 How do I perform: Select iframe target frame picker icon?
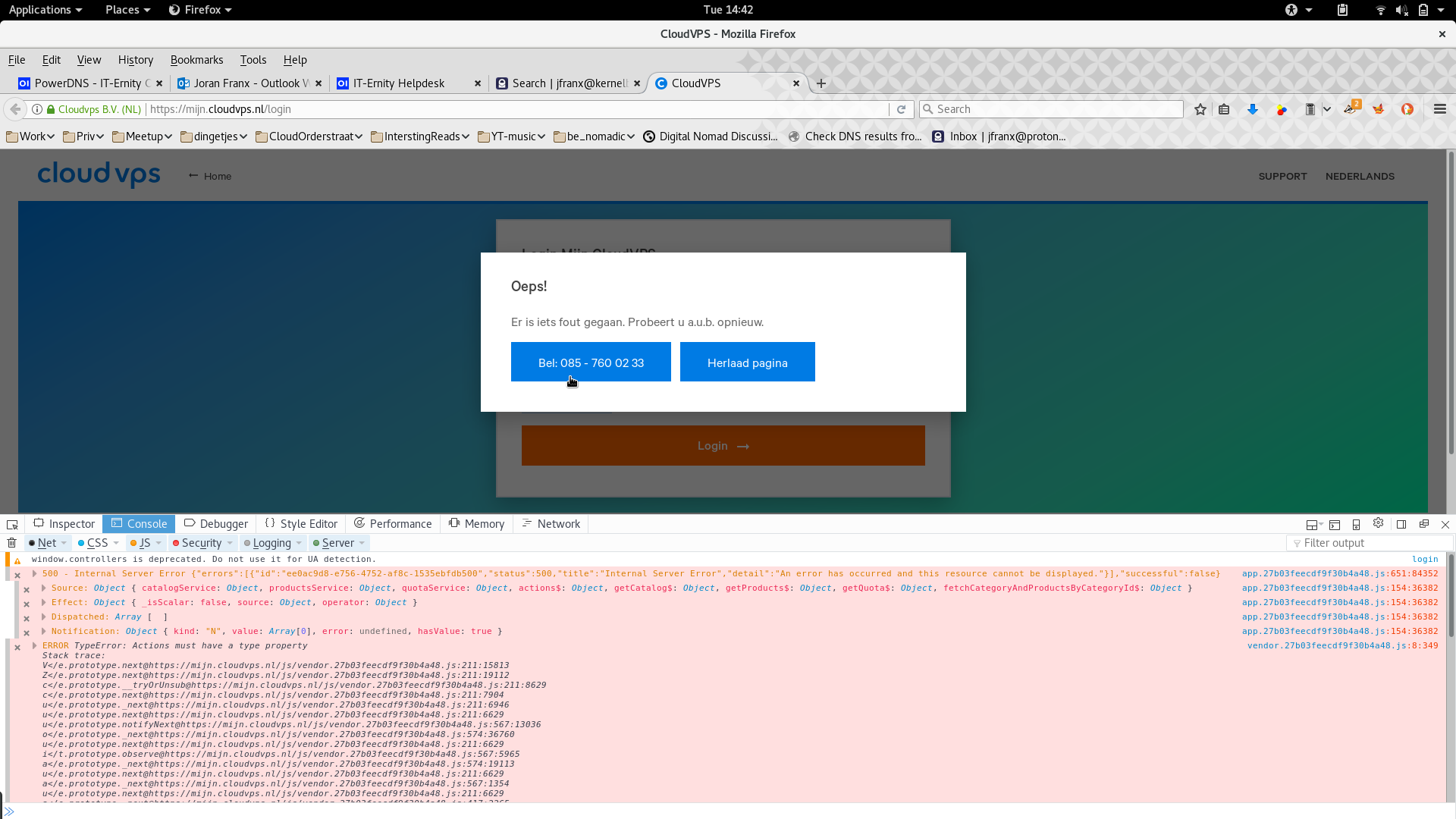1314,524
